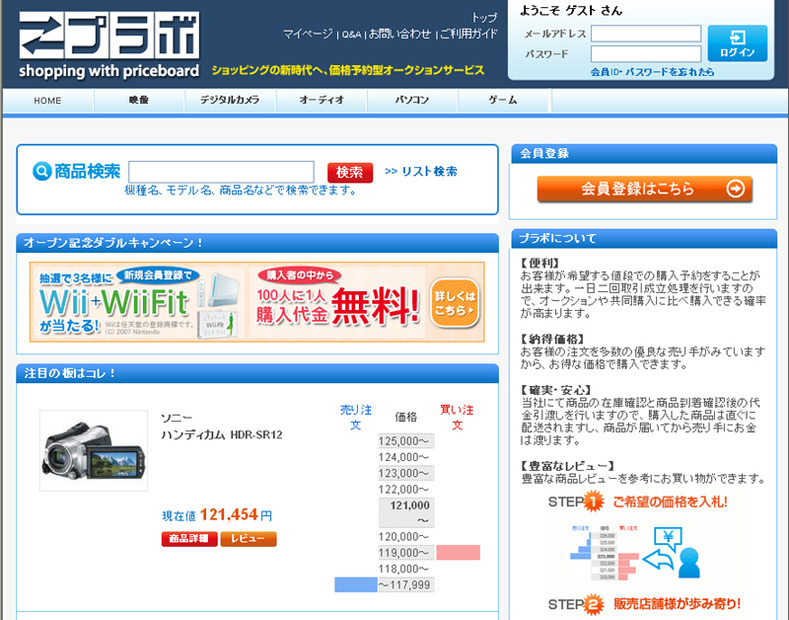Click the 売り注文 column header

(x=356, y=417)
